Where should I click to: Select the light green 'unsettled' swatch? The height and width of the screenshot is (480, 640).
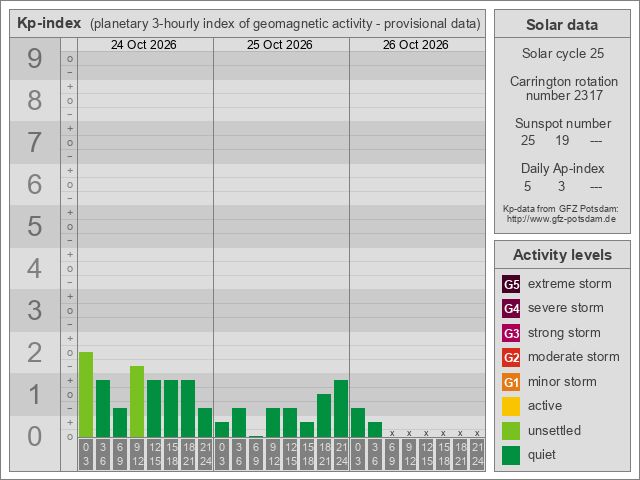(x=511, y=431)
